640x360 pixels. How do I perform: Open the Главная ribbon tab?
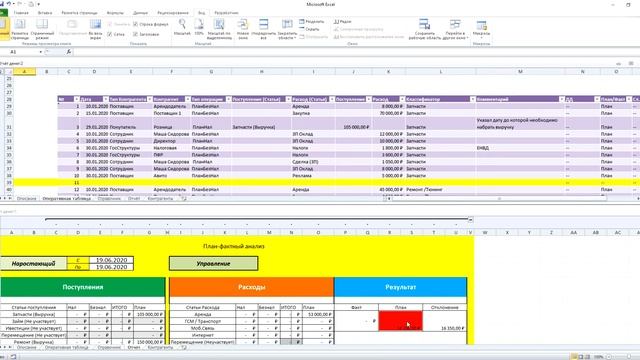coord(21,13)
